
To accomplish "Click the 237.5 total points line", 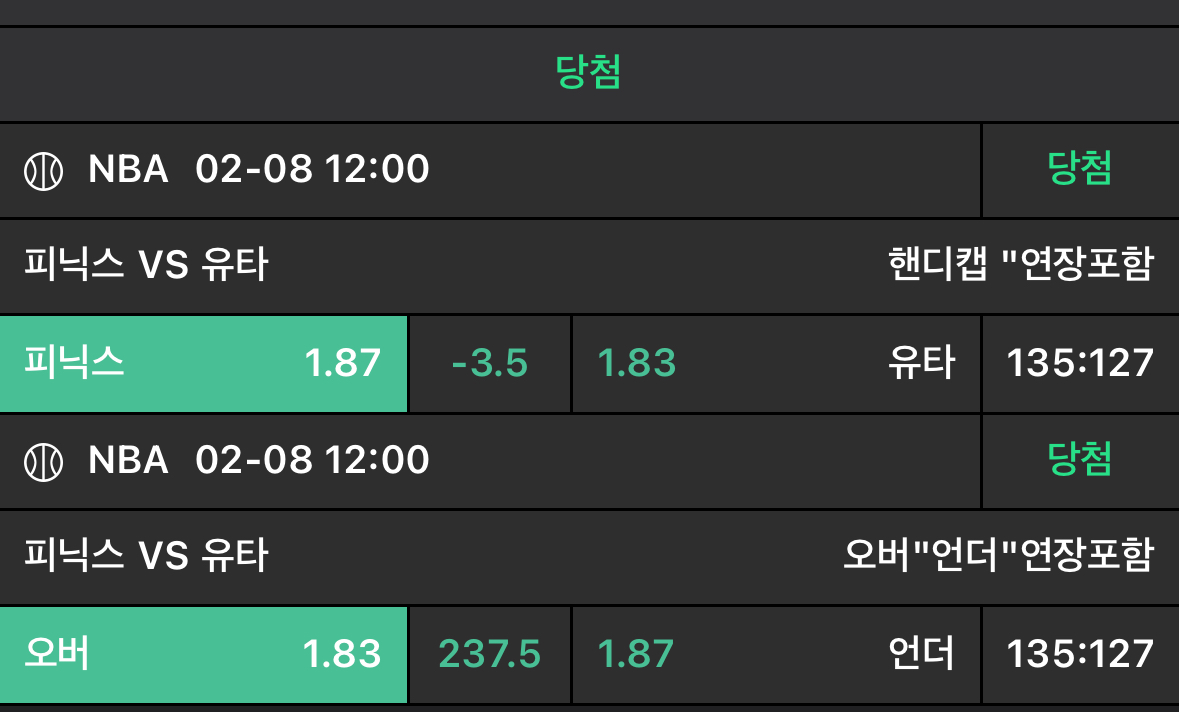I will pos(490,654).
